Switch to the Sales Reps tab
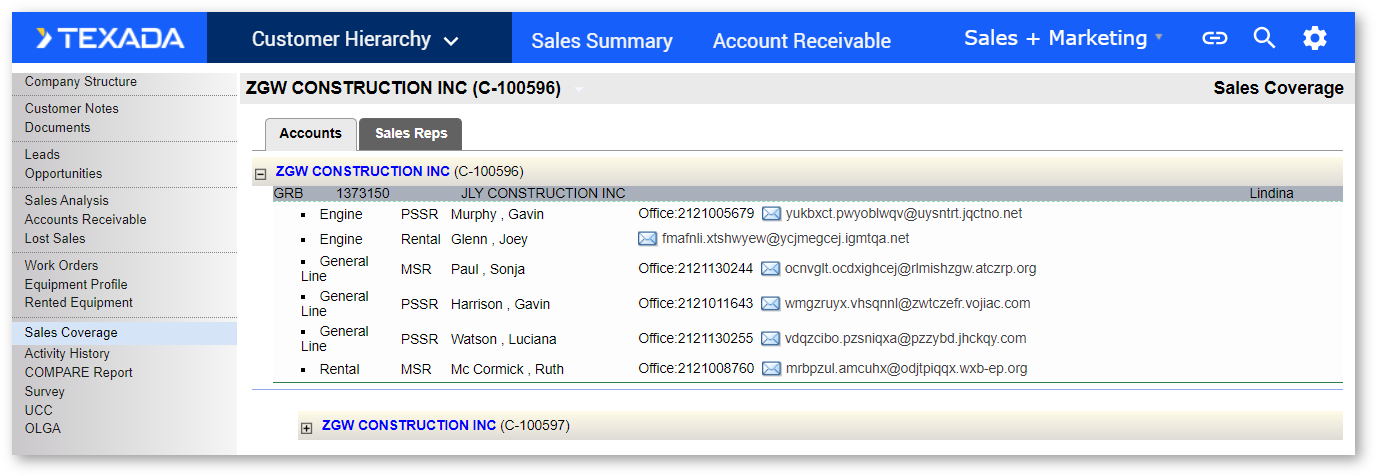Image resolution: width=1376 pixels, height=476 pixels. coord(411,133)
